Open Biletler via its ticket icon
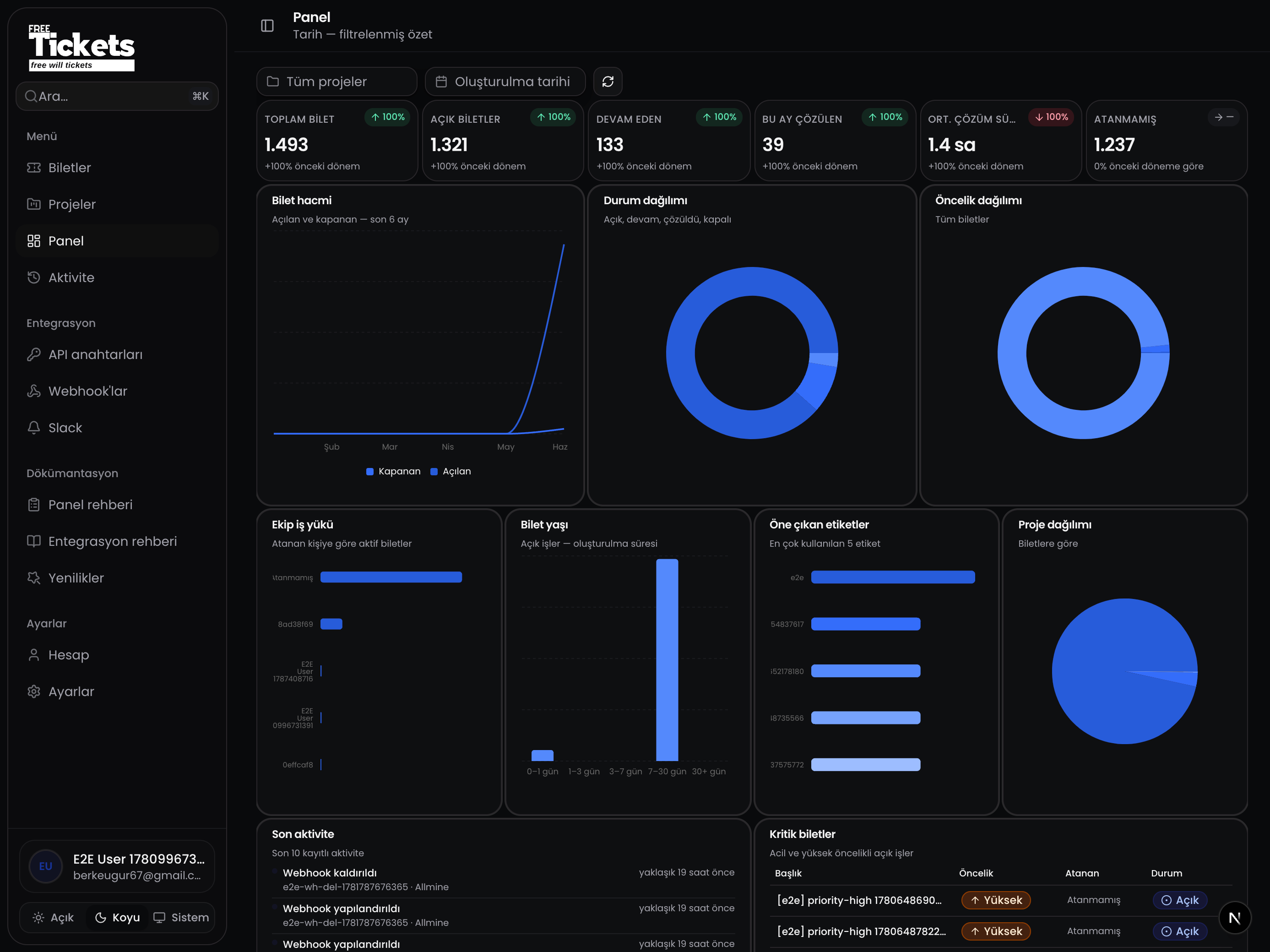 (x=34, y=168)
